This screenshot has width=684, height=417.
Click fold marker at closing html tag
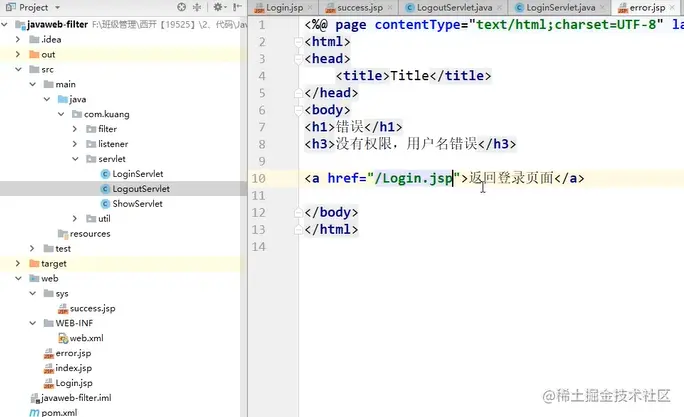click(x=298, y=229)
